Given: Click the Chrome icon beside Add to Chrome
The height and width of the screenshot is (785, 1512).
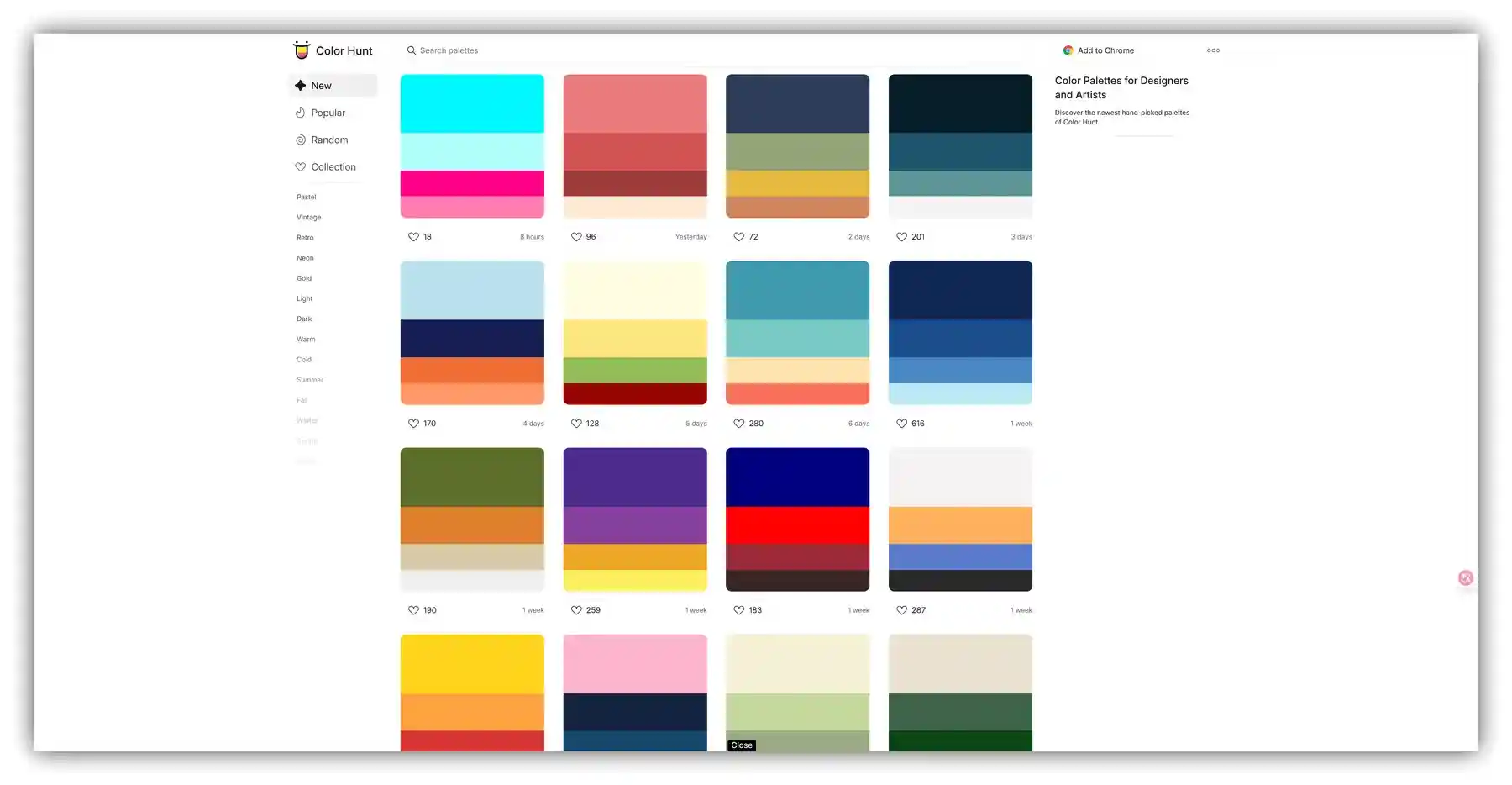Looking at the screenshot, I should [1068, 50].
